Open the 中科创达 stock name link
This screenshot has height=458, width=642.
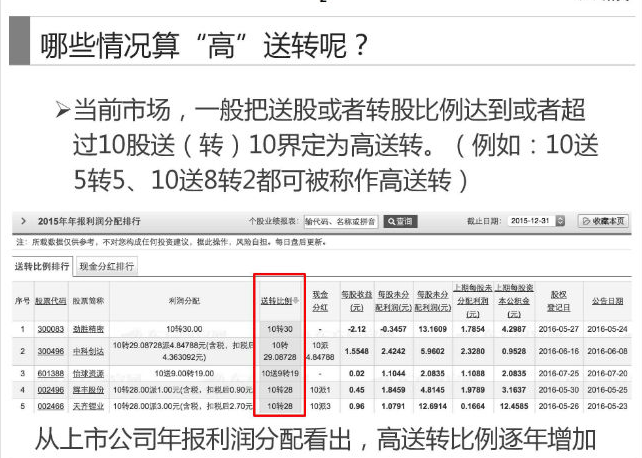[88, 351]
